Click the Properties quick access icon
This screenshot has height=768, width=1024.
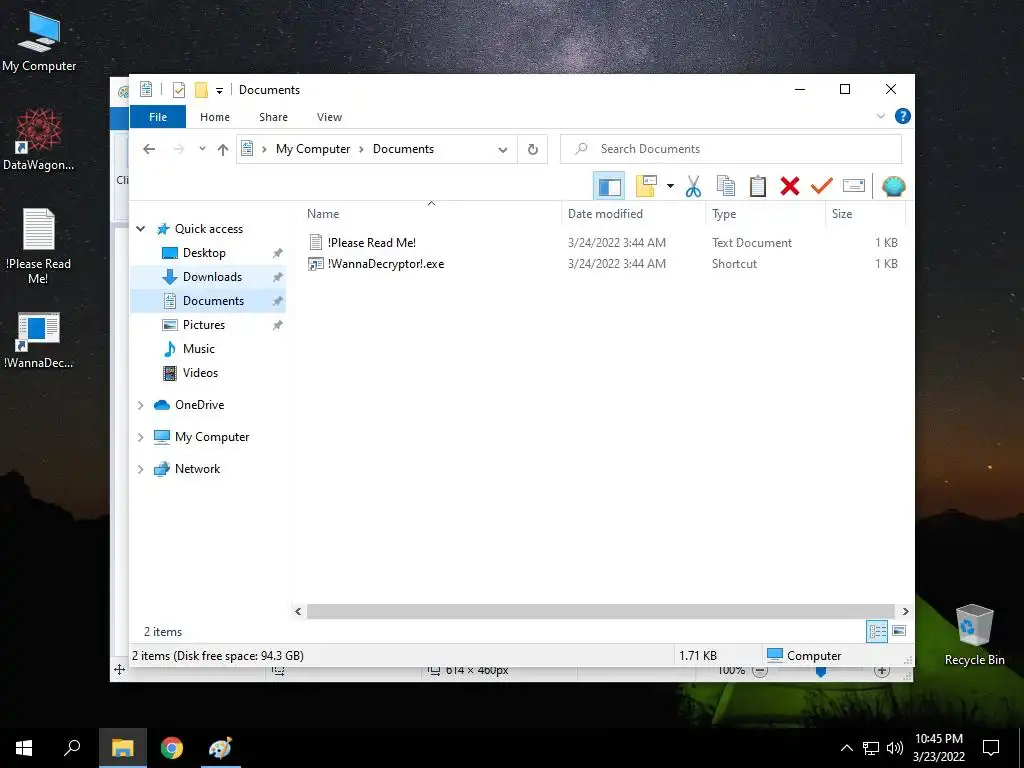point(179,90)
